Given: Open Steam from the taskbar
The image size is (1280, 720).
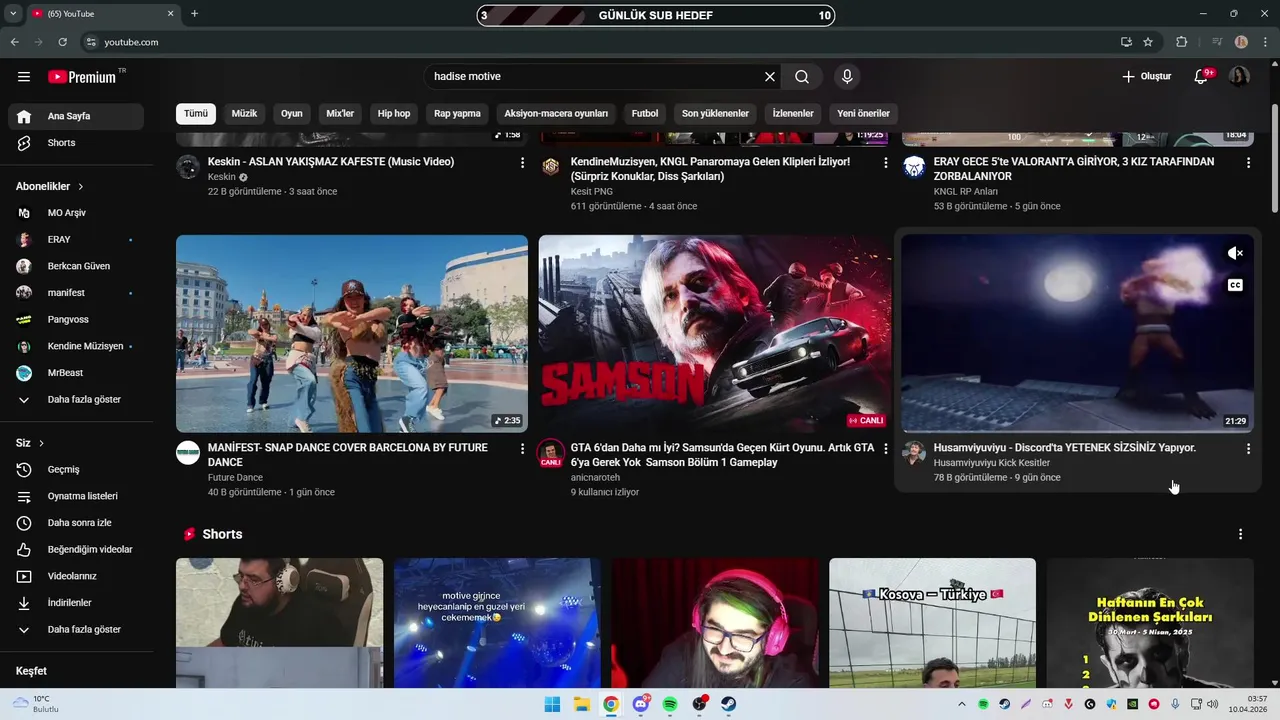Looking at the screenshot, I should (729, 704).
